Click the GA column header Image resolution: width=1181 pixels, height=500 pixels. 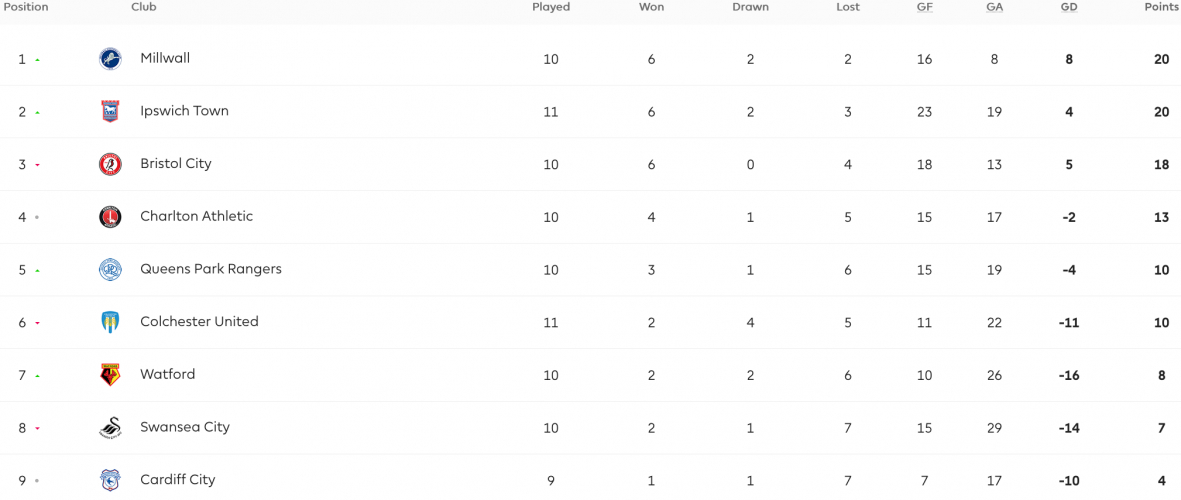(994, 7)
